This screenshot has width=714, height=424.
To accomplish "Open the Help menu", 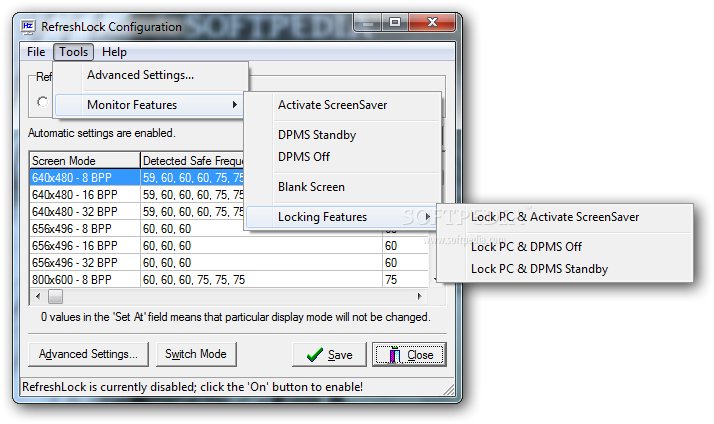I will click(x=114, y=52).
